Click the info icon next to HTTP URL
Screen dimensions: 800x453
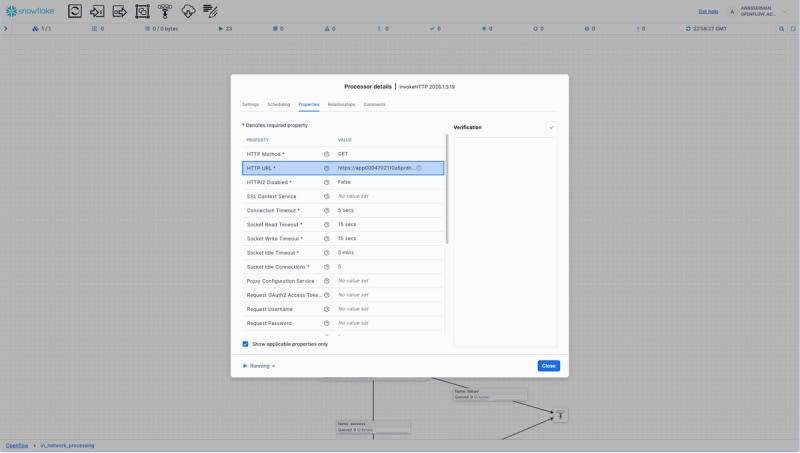(327, 168)
